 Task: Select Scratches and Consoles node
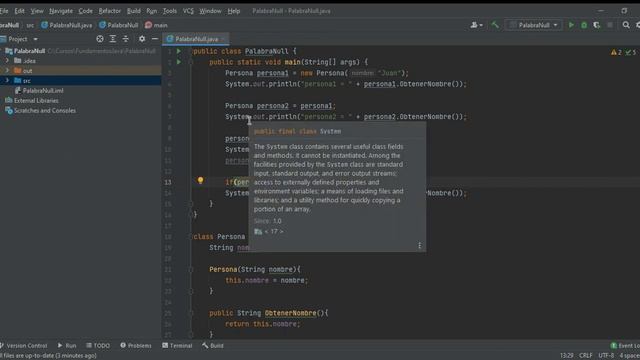(x=44, y=111)
